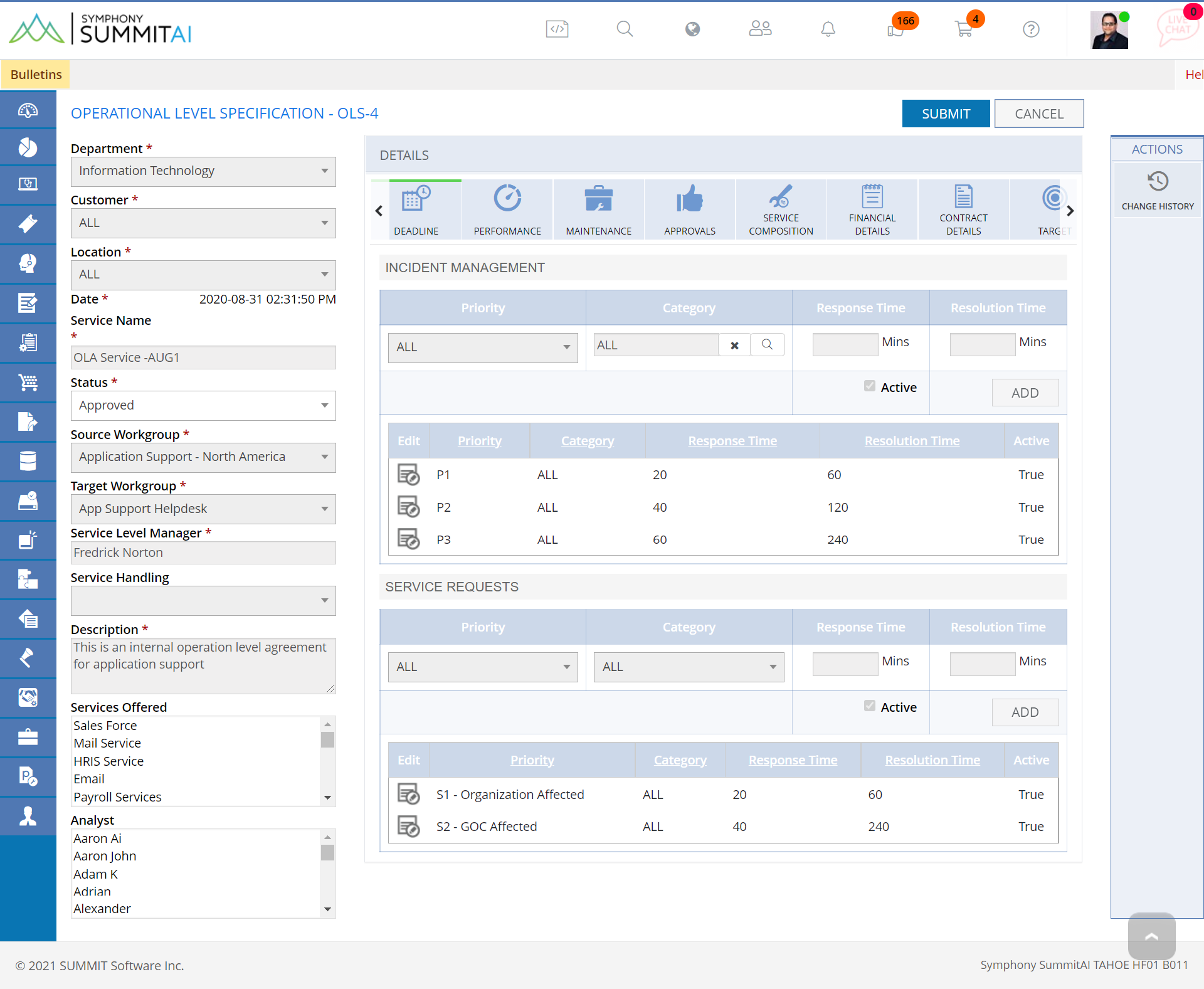Screen dimensions: 1204x989
Task: Expand the Service Handling dropdown
Action: tap(203, 601)
